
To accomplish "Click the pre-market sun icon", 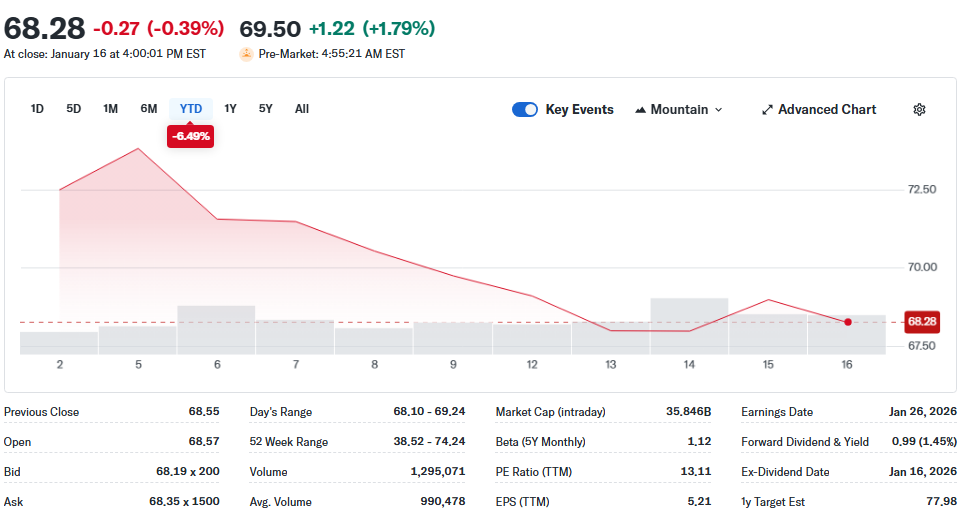I will [246, 54].
